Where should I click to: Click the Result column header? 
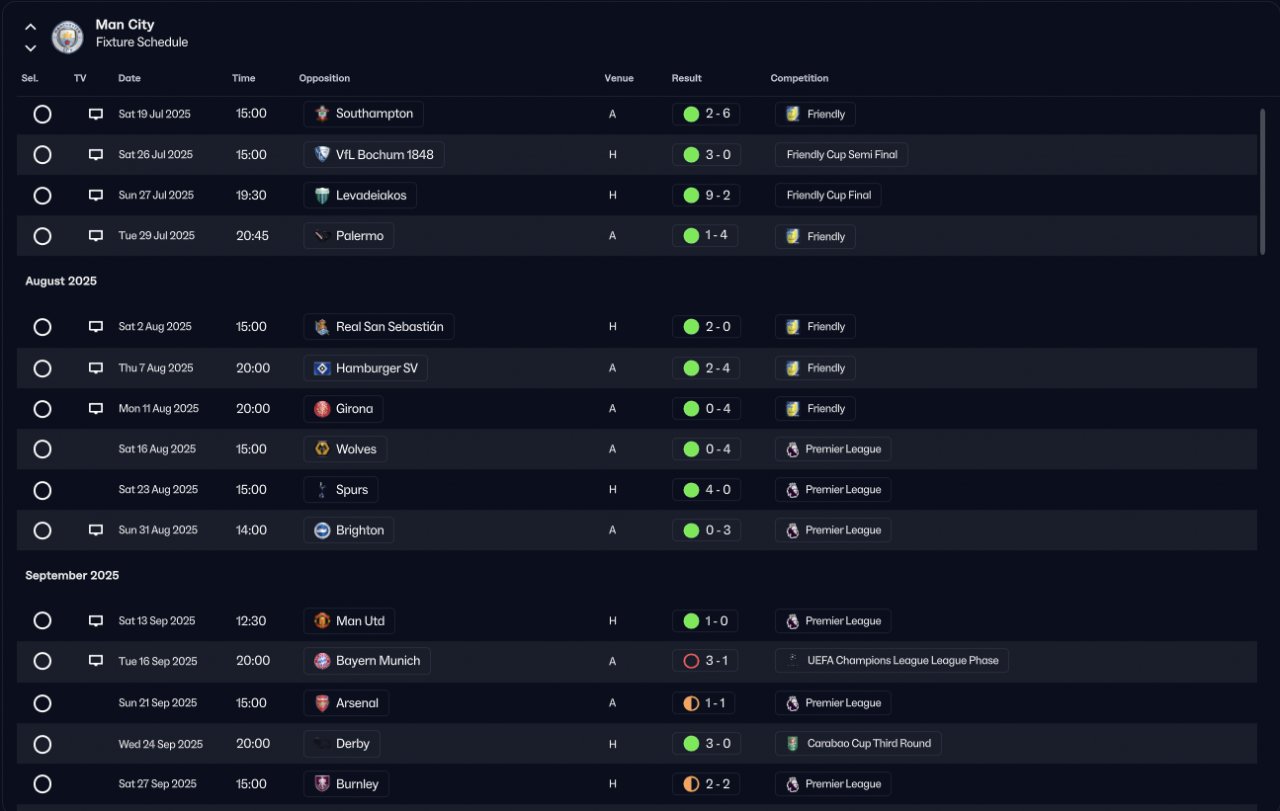686,78
